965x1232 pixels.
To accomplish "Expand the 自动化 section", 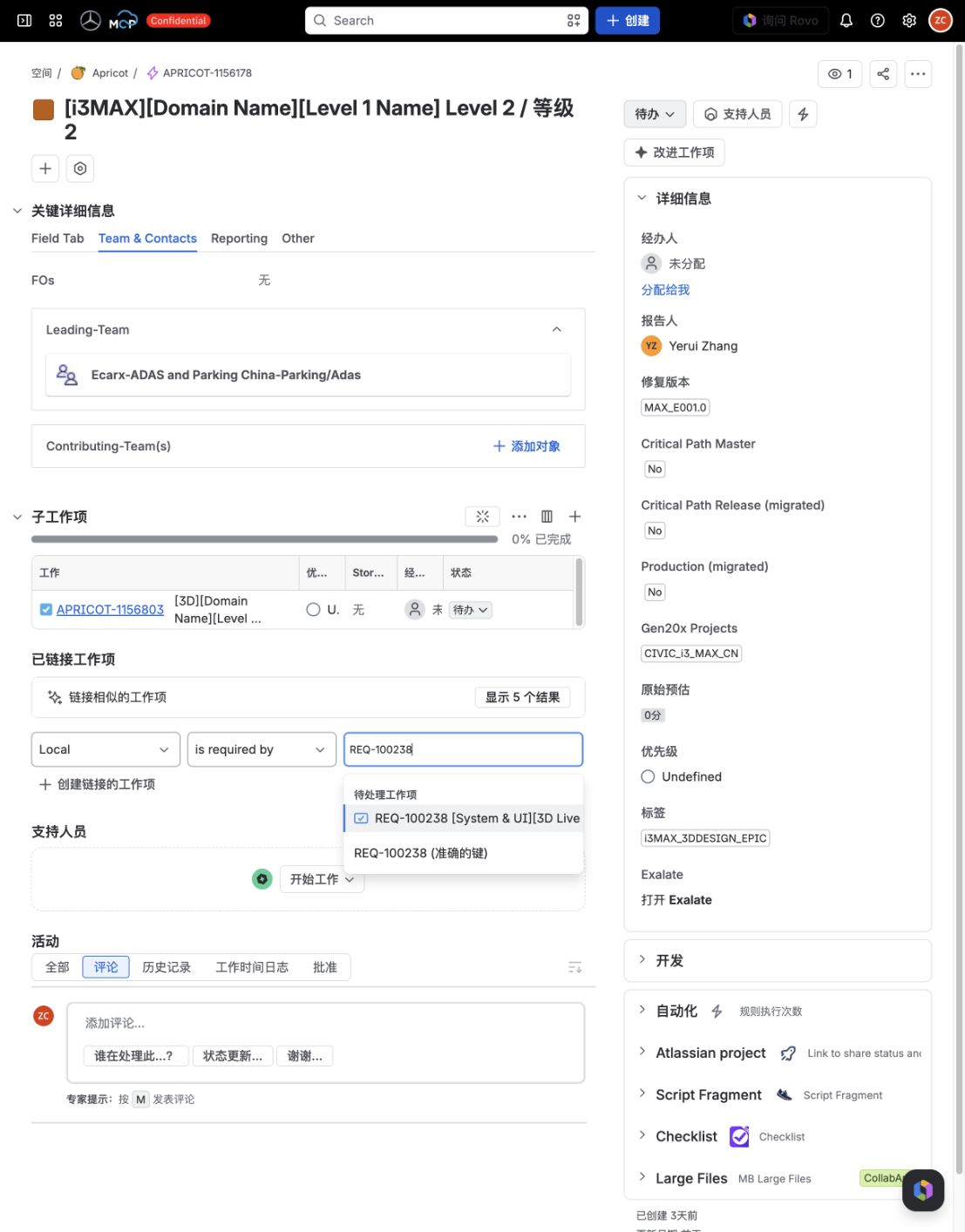I will pos(642,1010).
